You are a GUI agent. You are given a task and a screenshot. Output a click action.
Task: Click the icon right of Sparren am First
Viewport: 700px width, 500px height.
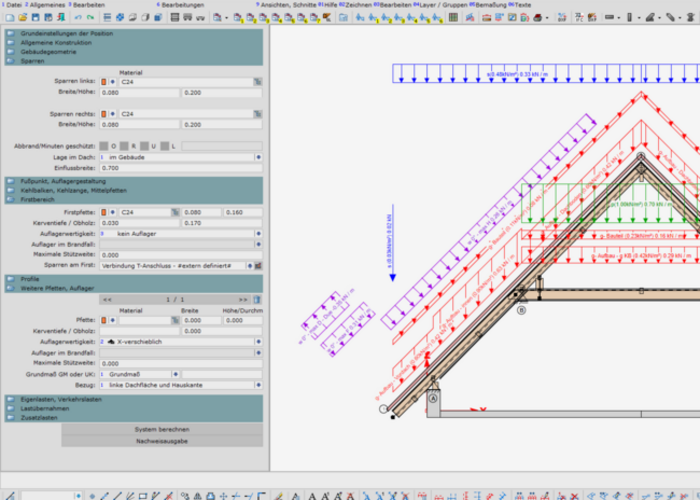(258, 266)
